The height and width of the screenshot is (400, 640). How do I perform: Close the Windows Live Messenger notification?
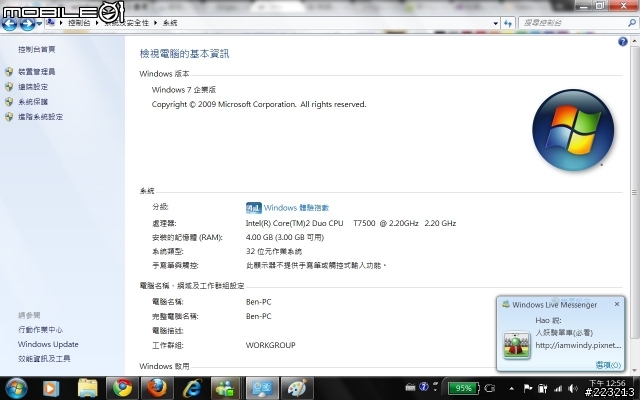click(x=617, y=304)
